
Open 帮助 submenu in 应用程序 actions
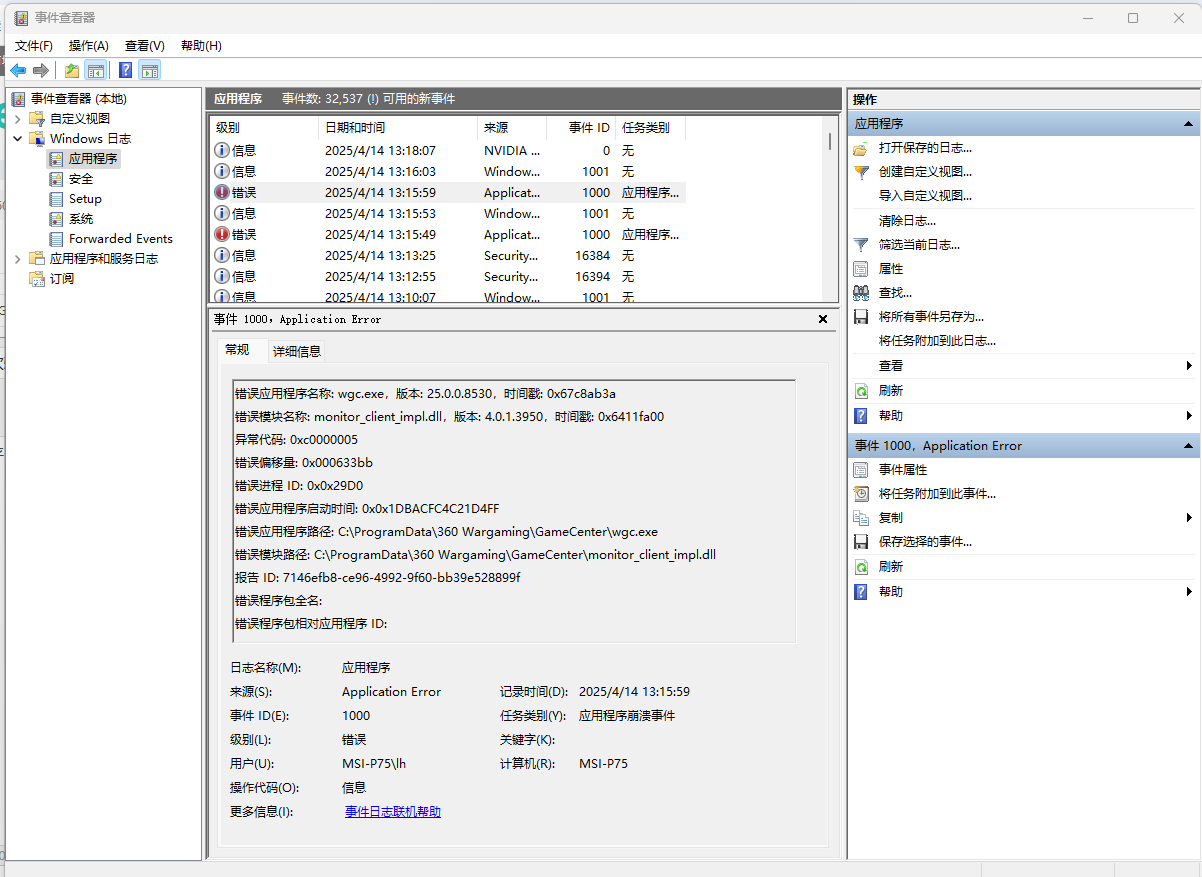click(x=1189, y=415)
